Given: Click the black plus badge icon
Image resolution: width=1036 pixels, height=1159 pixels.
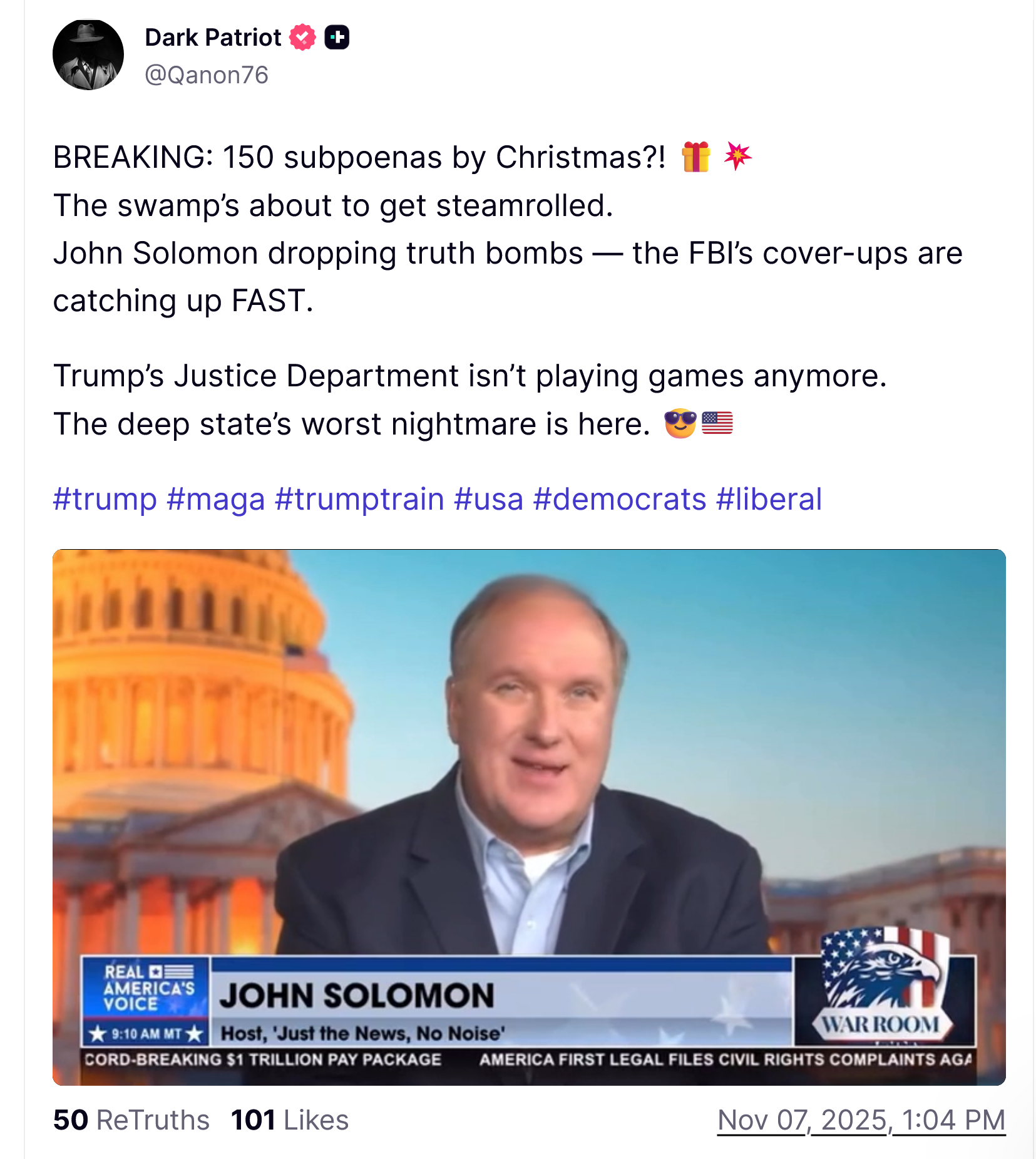Looking at the screenshot, I should coord(337,38).
